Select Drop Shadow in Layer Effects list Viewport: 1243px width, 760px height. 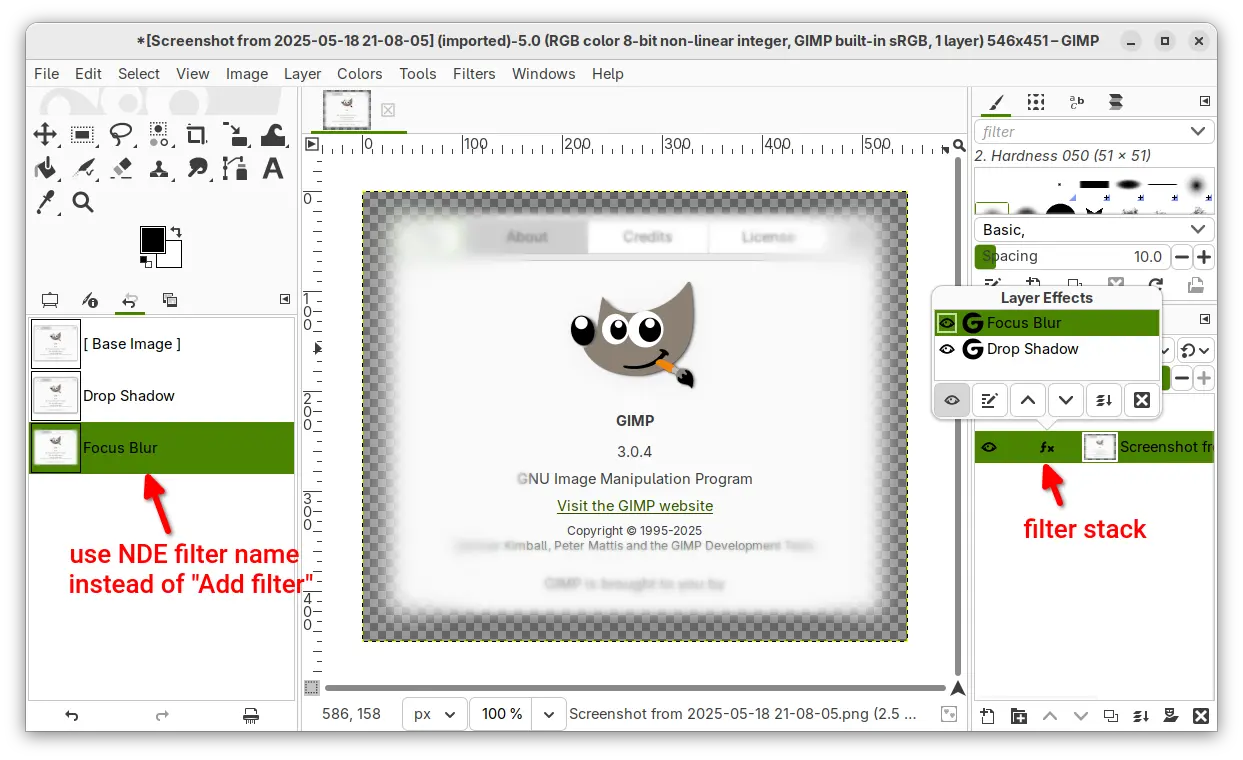[1047, 349]
